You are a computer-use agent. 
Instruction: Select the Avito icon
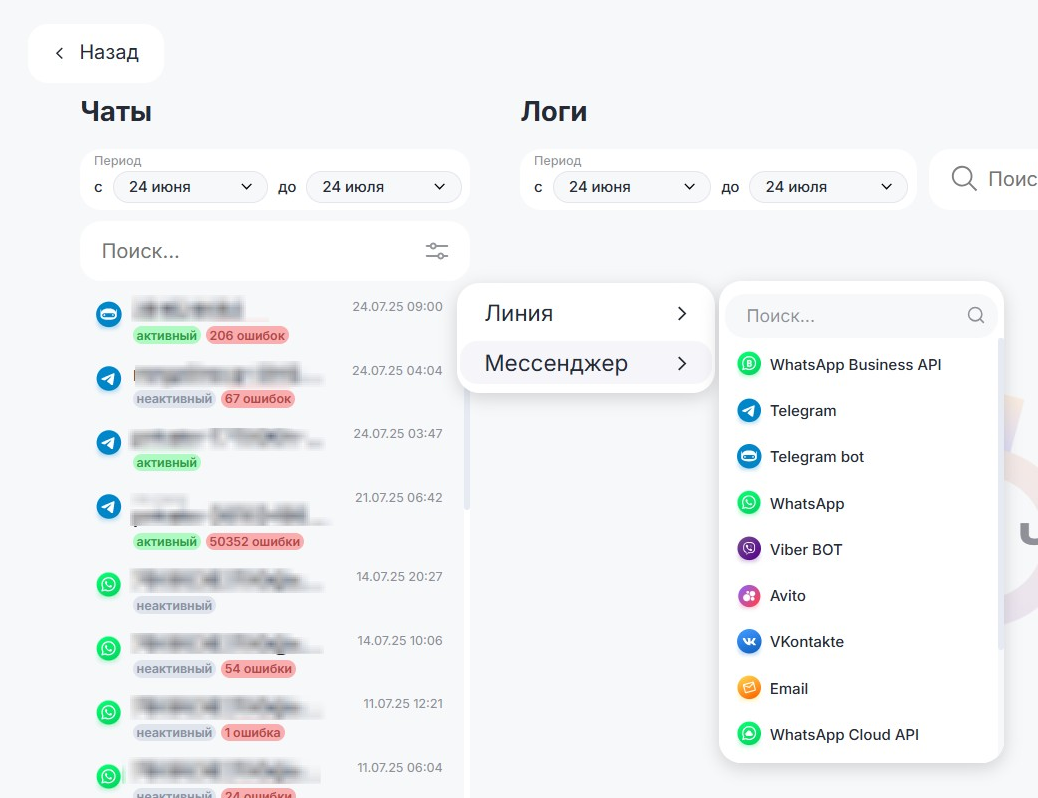point(749,596)
